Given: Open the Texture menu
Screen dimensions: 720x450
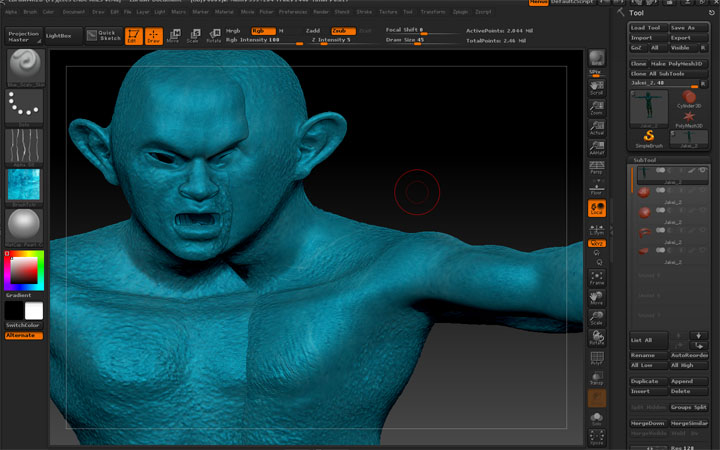Looking at the screenshot, I should tap(387, 12).
